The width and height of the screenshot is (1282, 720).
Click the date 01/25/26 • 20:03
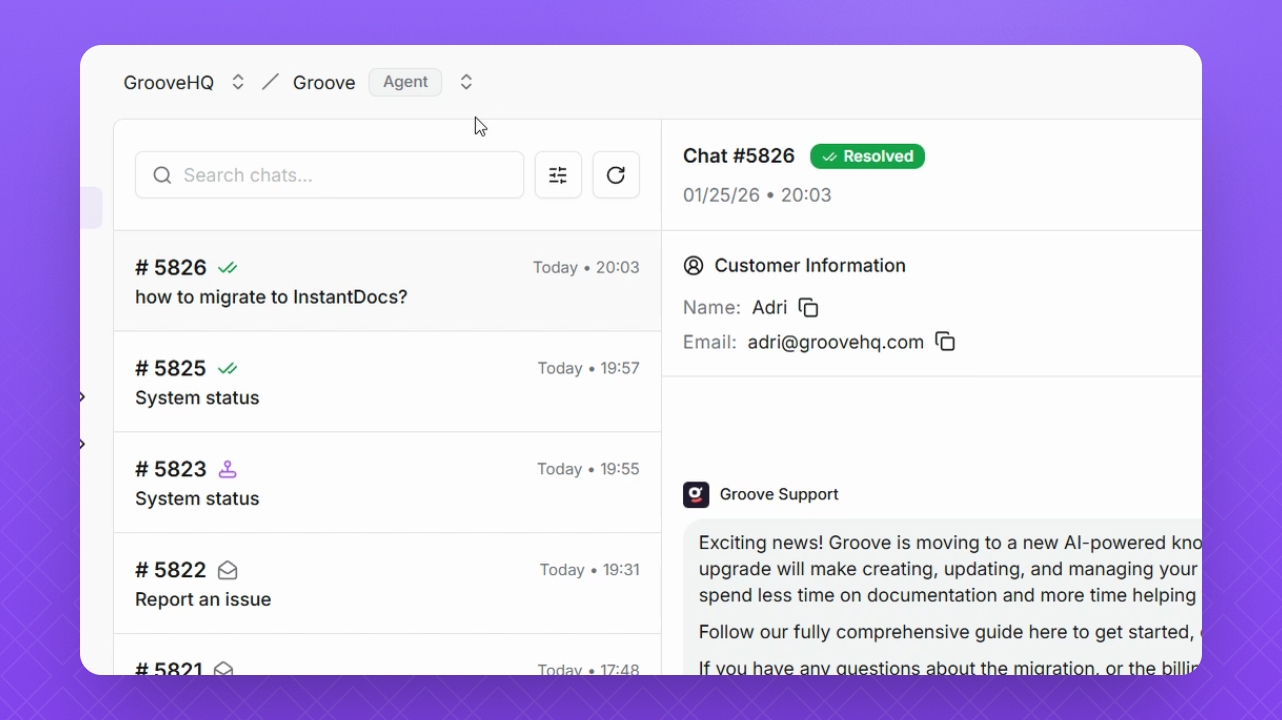(x=757, y=195)
